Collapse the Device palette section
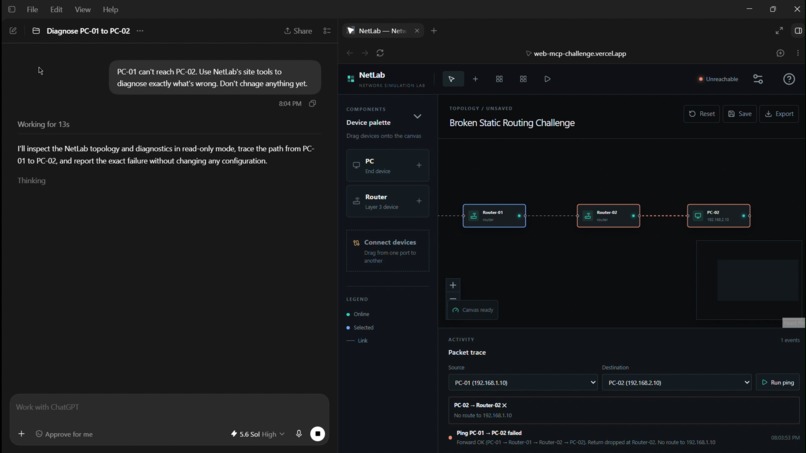The height and width of the screenshot is (453, 806). click(x=417, y=117)
